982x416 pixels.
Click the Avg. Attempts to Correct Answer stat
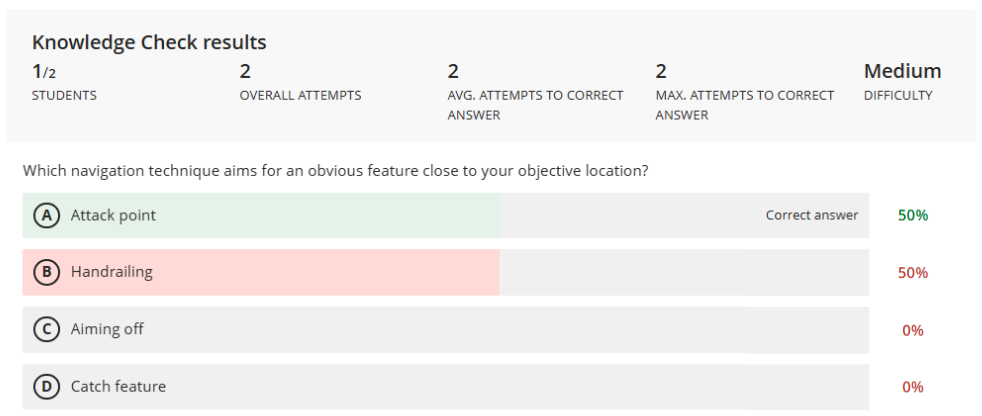453,72
